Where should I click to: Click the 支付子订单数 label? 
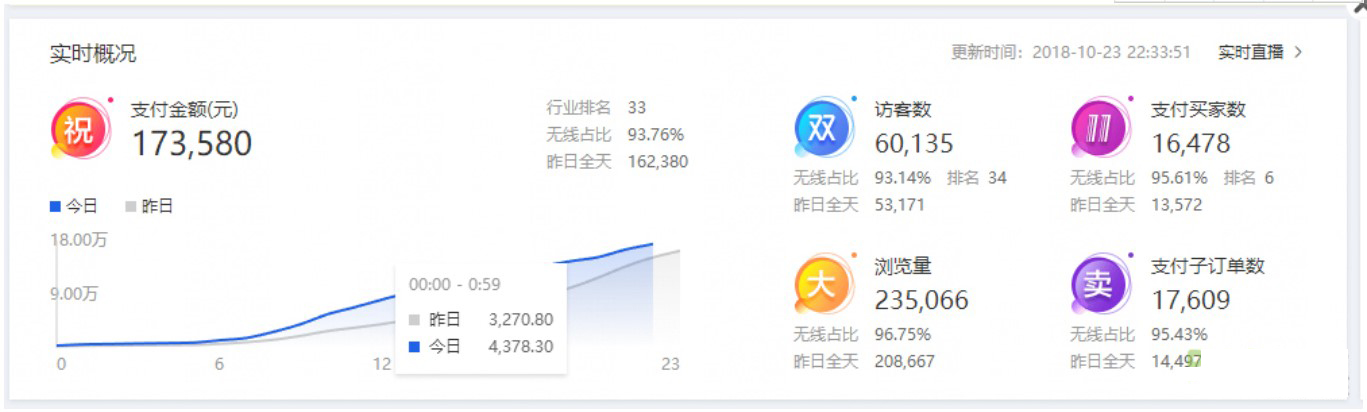point(1208,267)
